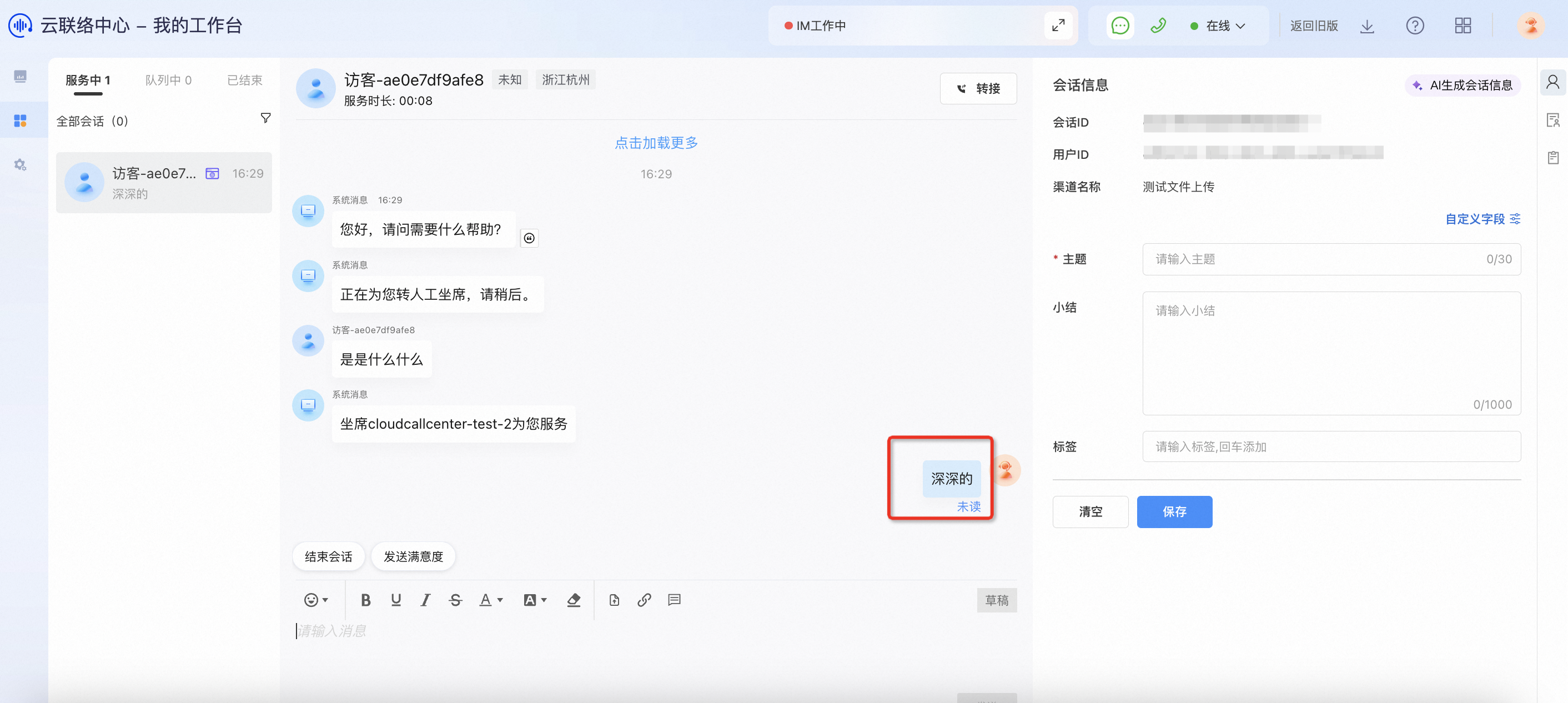The width and height of the screenshot is (1568, 703).
Task: Click the 未知 tag in chat header
Action: tap(510, 80)
